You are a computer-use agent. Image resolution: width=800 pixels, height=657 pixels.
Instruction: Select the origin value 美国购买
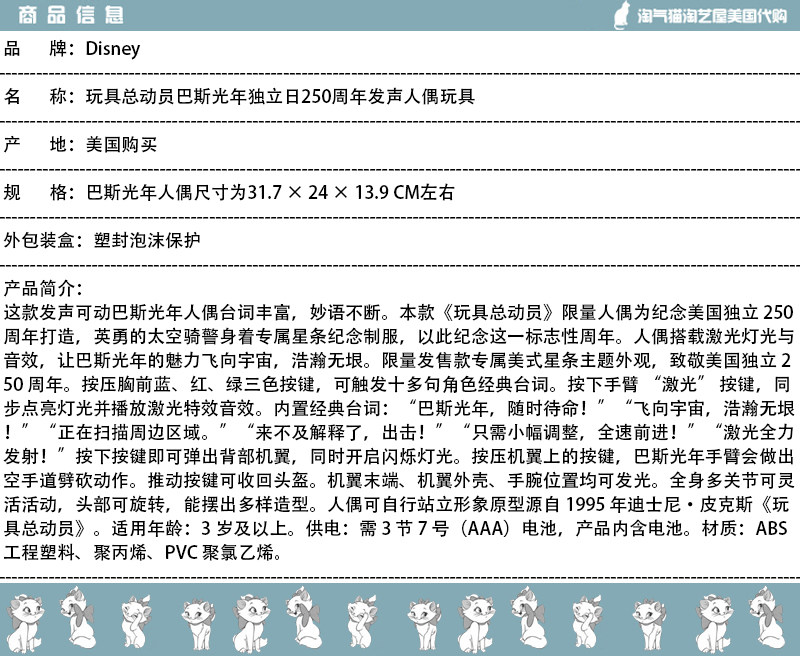pyautogui.click(x=121, y=144)
